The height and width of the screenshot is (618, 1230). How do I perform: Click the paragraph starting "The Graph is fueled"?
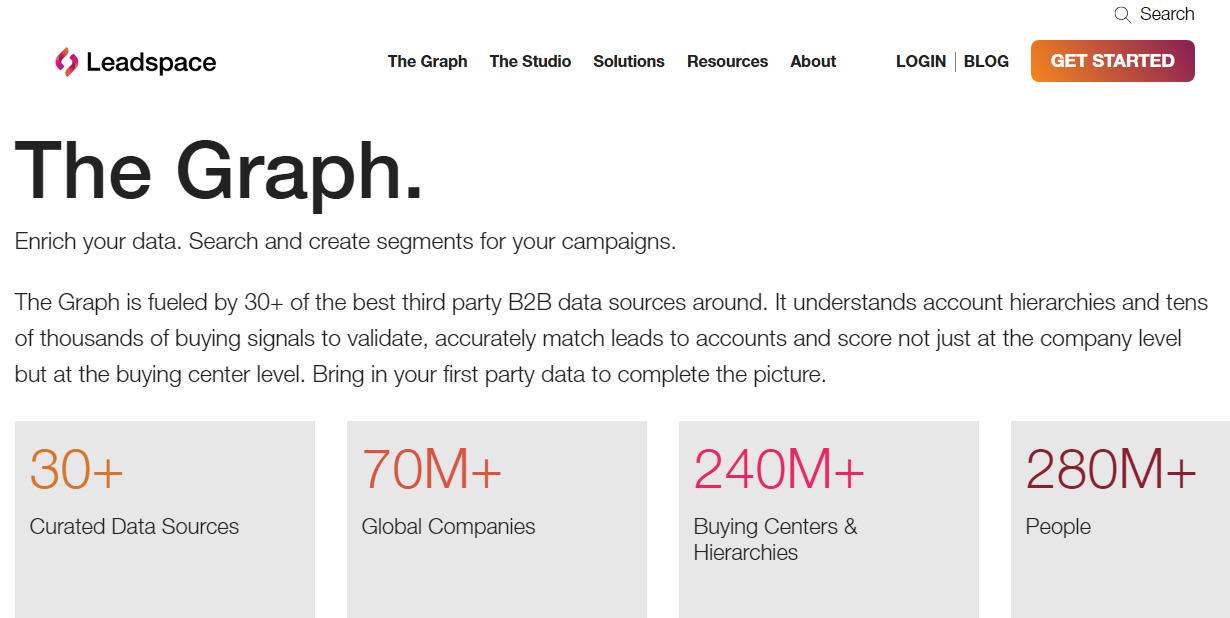pyautogui.click(x=612, y=338)
